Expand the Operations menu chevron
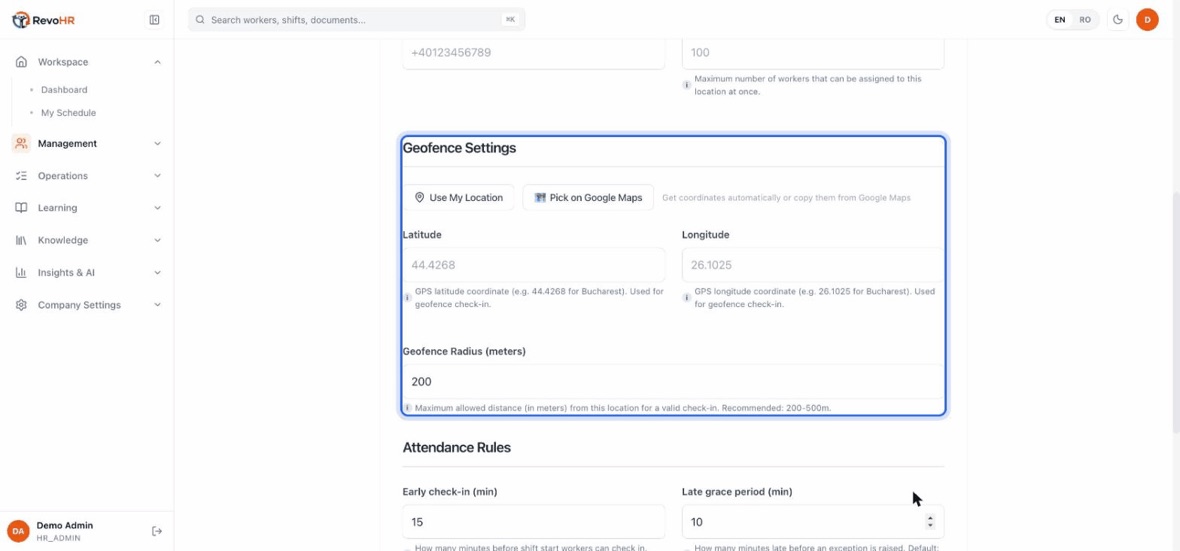Screen dimensions: 1180x551 click(x=157, y=175)
